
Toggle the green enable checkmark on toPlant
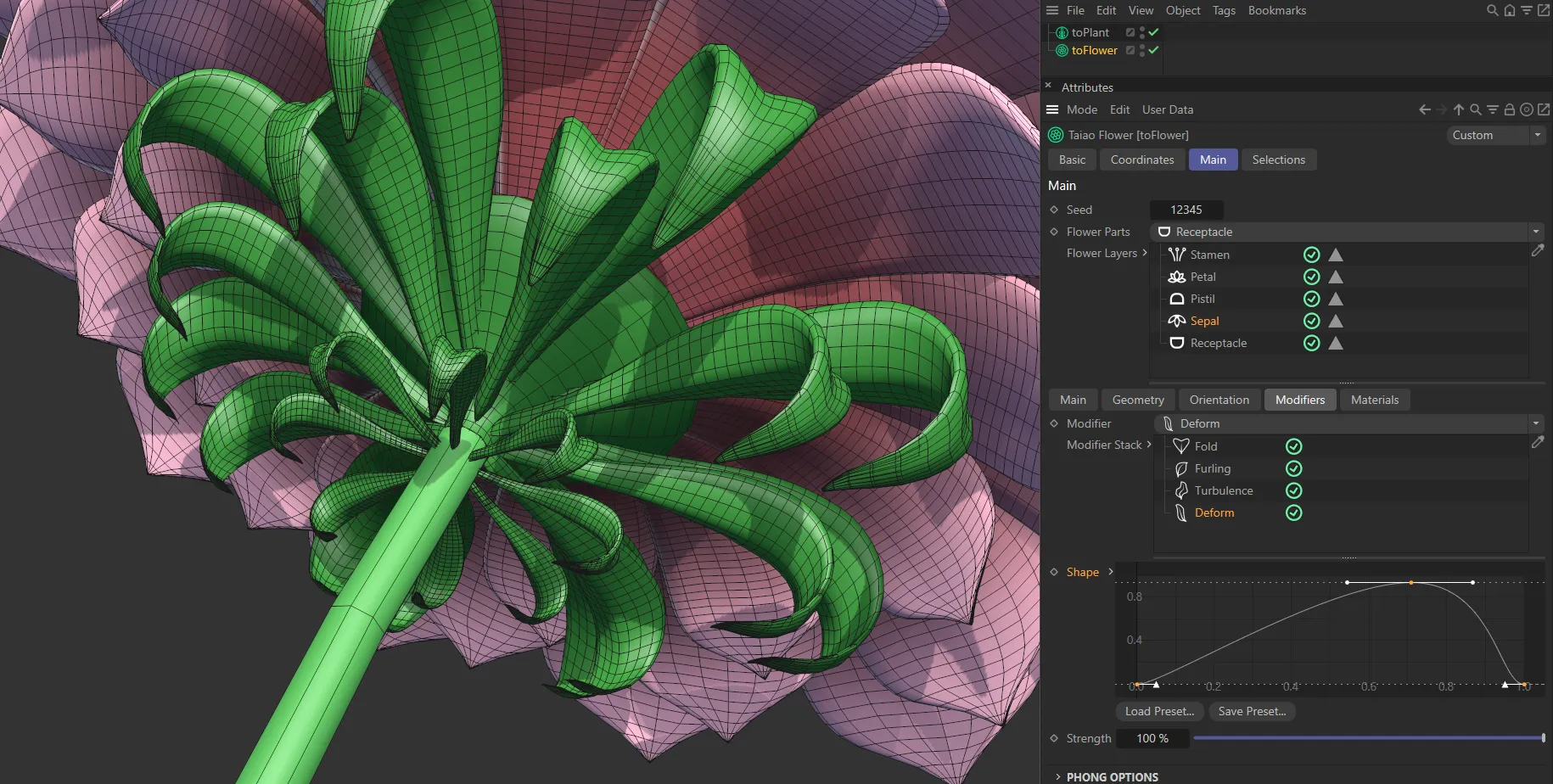click(1153, 31)
